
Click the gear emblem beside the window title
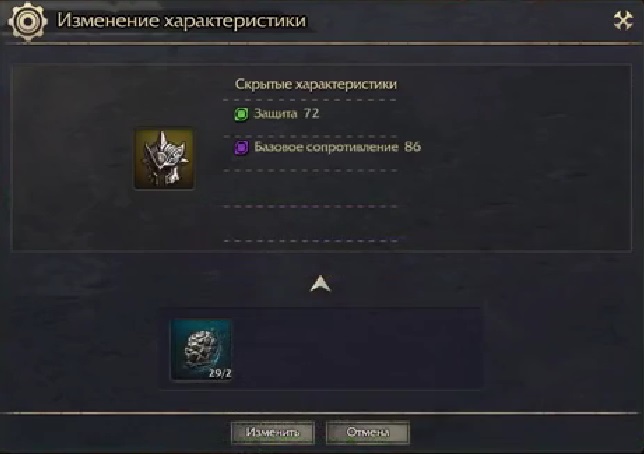point(27,21)
